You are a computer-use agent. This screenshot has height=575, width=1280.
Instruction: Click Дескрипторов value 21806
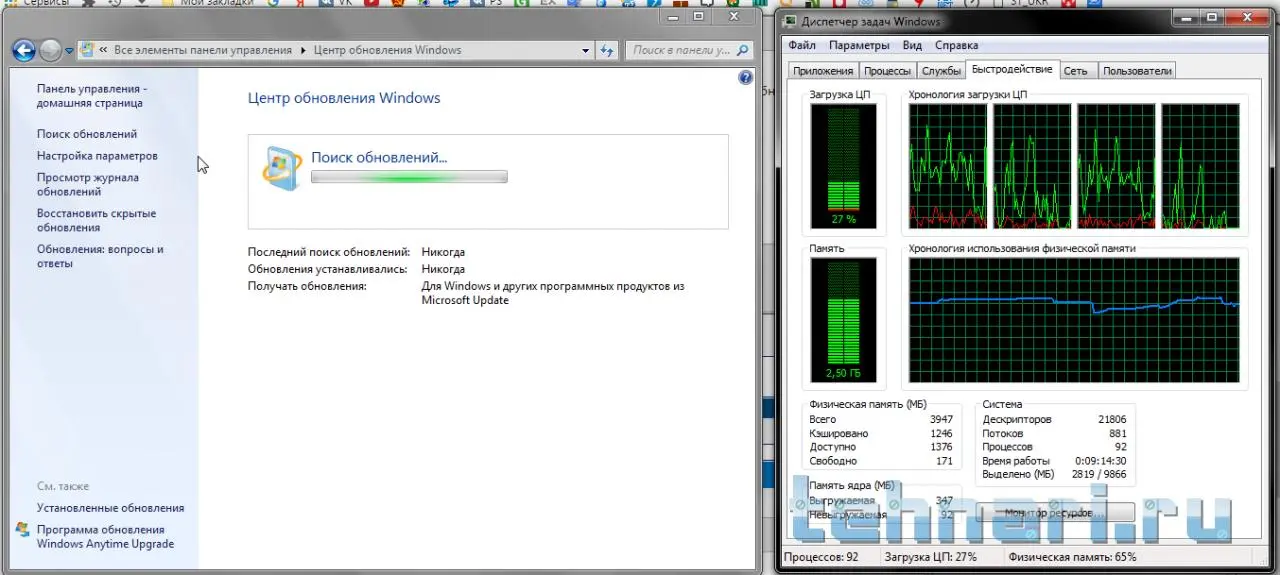1111,420
